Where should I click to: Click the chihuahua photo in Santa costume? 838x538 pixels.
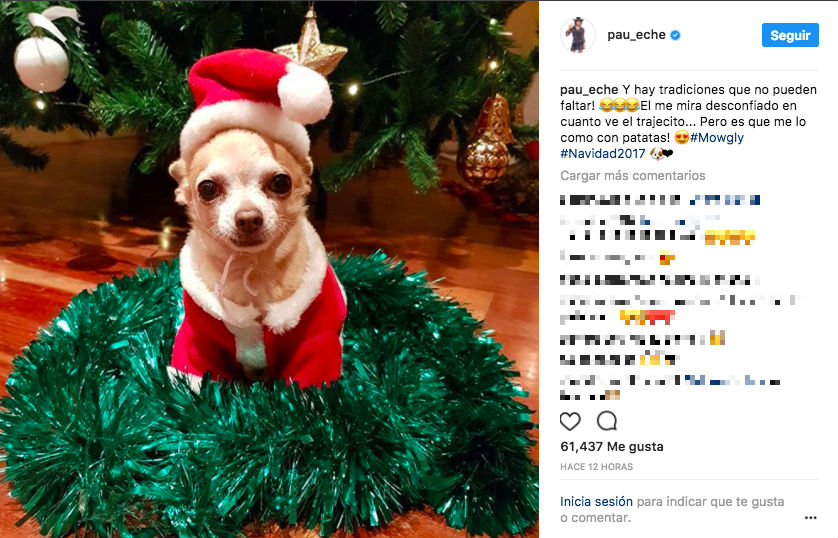click(x=269, y=269)
